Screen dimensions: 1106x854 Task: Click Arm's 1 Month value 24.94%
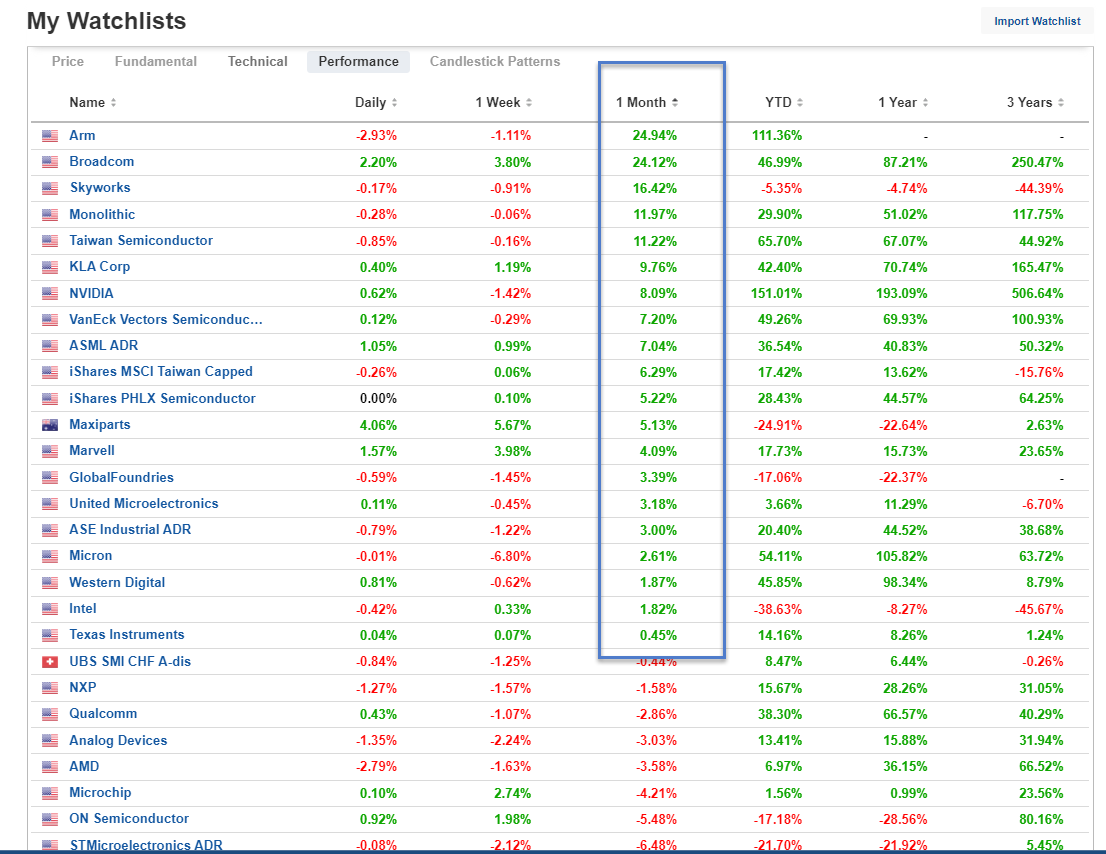(x=655, y=135)
